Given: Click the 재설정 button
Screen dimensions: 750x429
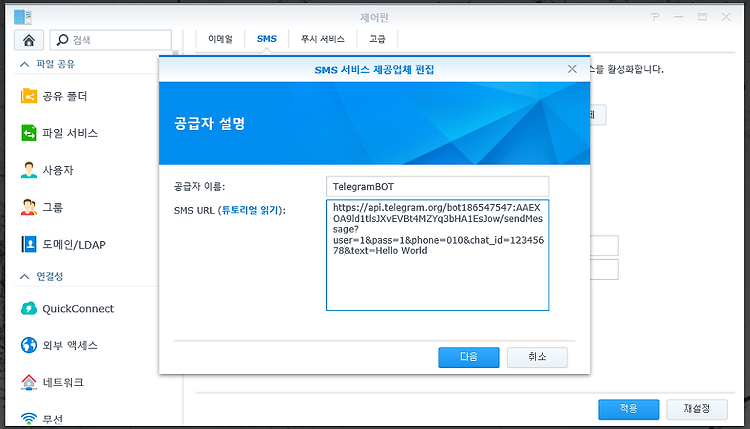Looking at the screenshot, I should [697, 409].
